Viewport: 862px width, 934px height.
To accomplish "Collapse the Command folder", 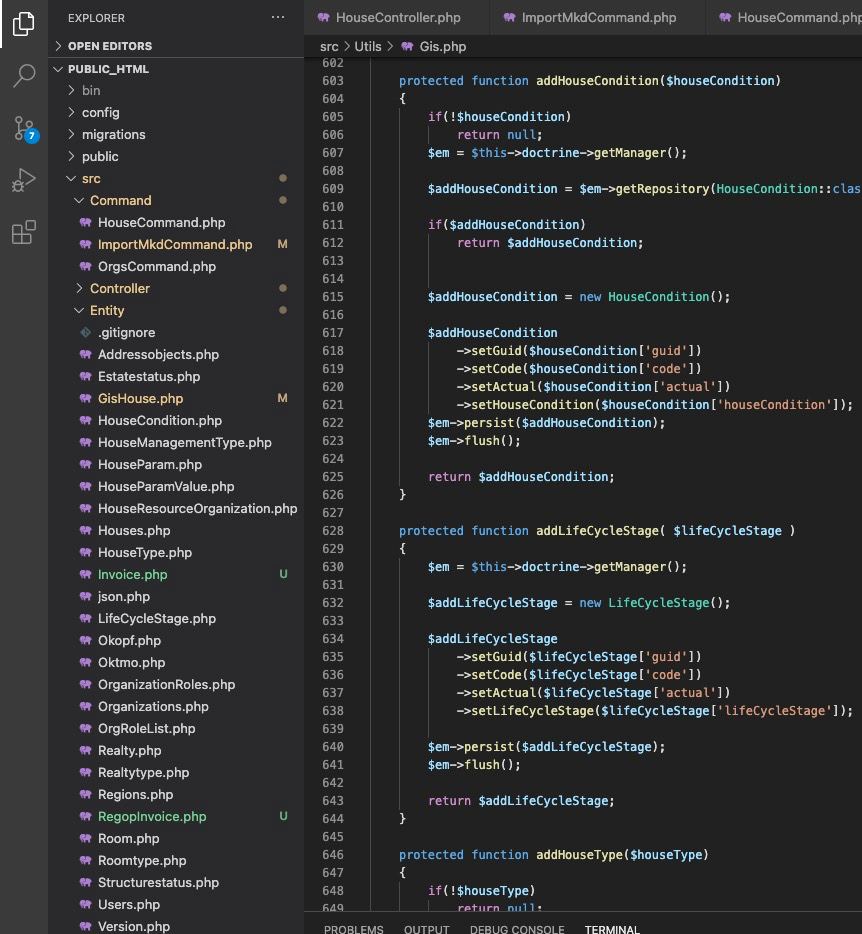I will 176,201.
